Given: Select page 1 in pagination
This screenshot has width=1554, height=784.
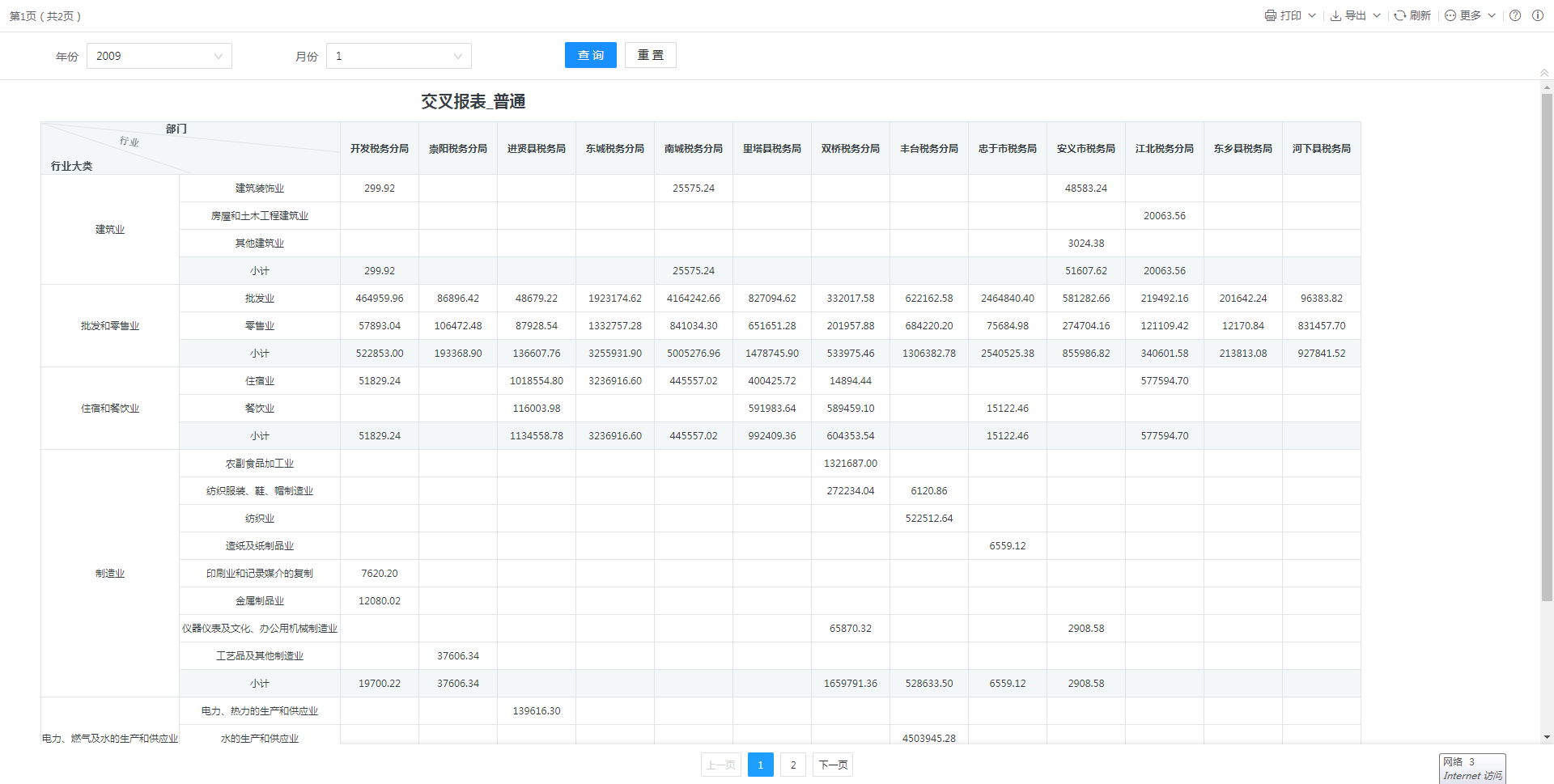Looking at the screenshot, I should [761, 765].
